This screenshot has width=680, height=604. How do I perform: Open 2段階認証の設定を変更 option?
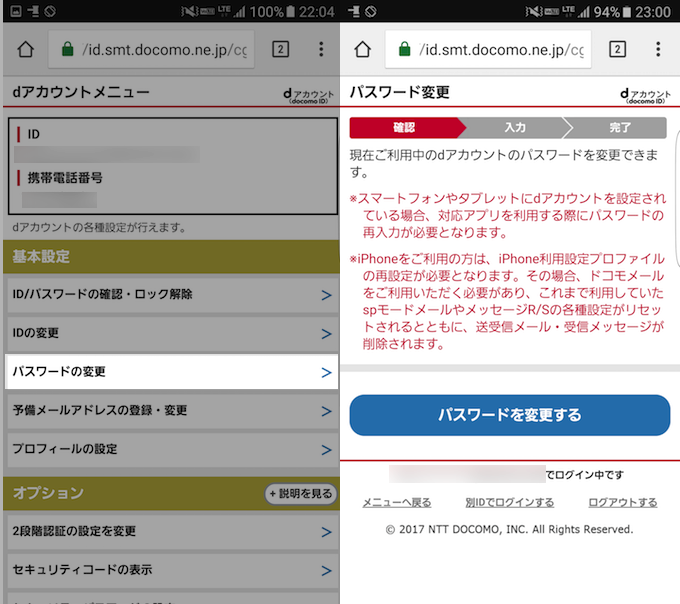coord(170,531)
